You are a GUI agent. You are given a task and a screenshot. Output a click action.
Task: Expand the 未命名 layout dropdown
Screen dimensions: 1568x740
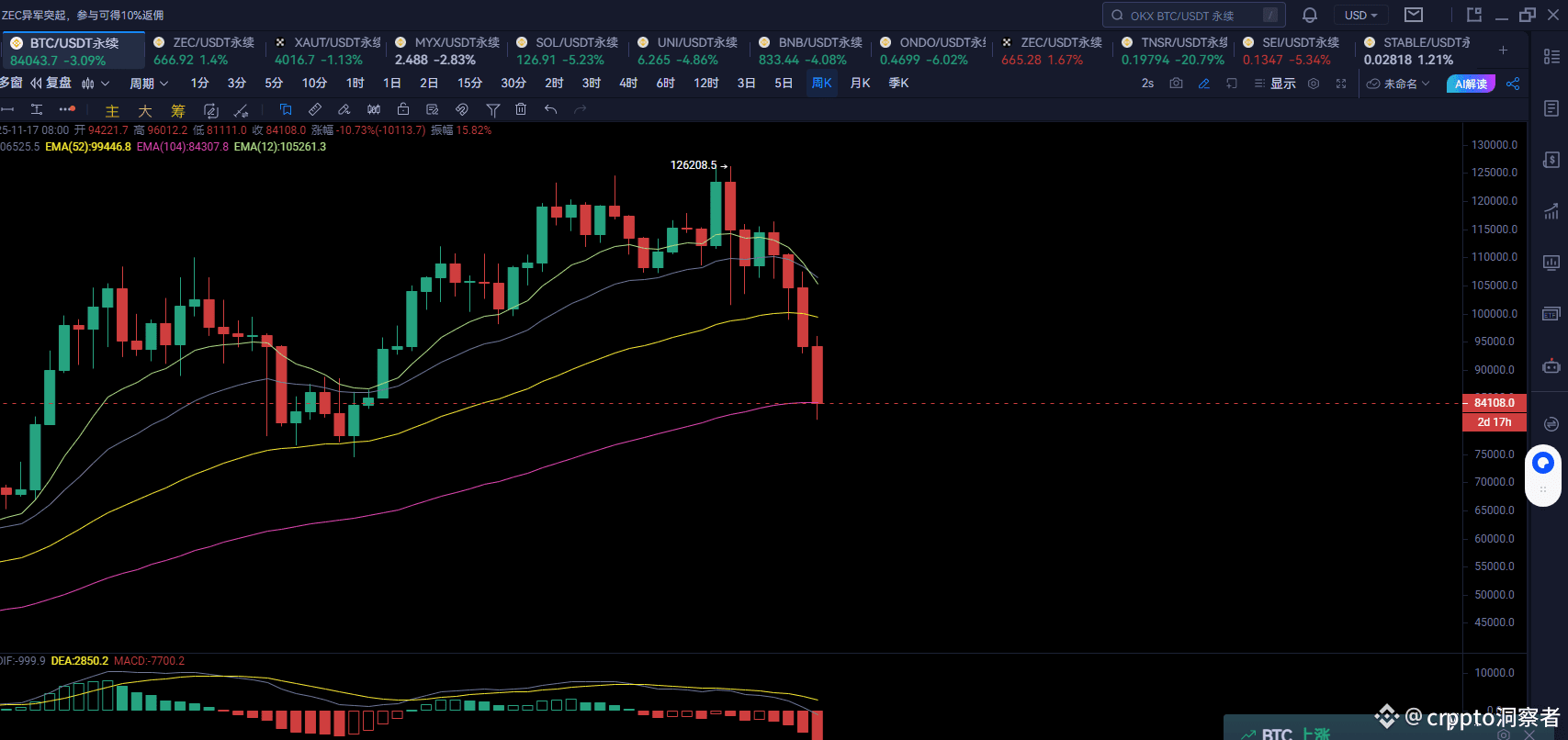pos(1398,84)
